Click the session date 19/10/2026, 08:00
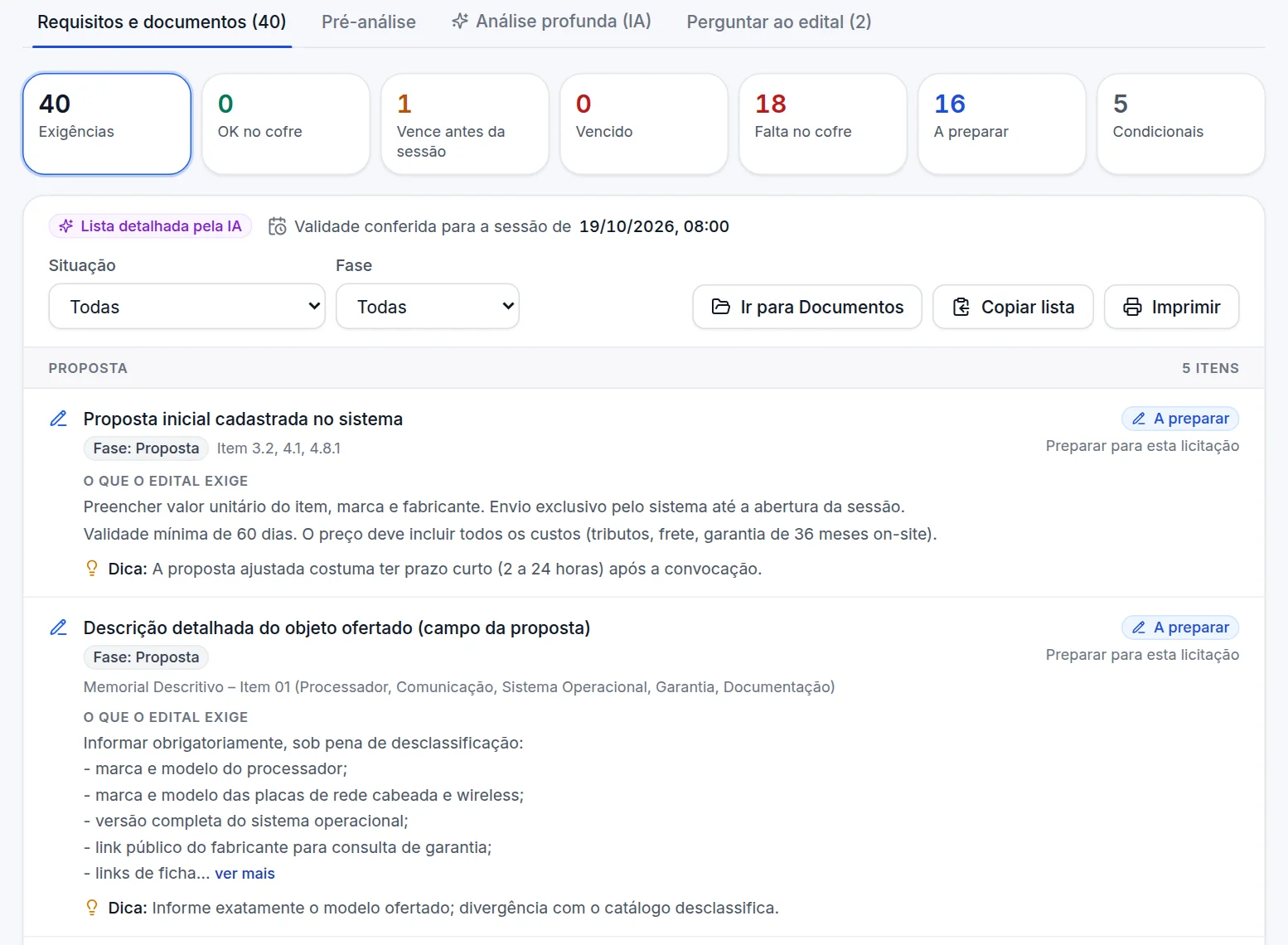This screenshot has width=1288, height=945. pos(654,226)
